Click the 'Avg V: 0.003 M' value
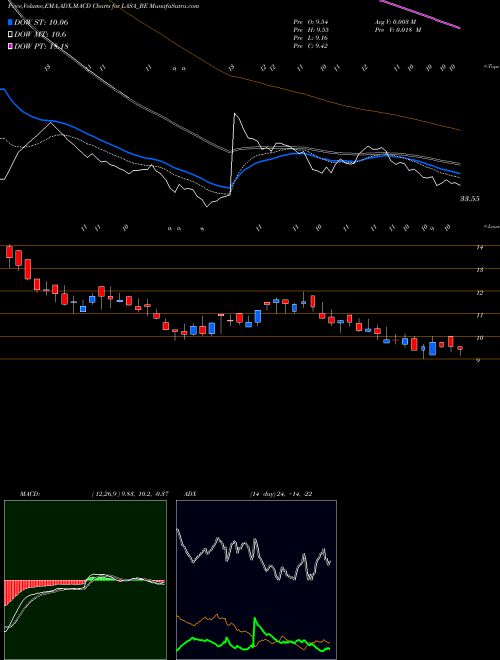 tap(397, 21)
